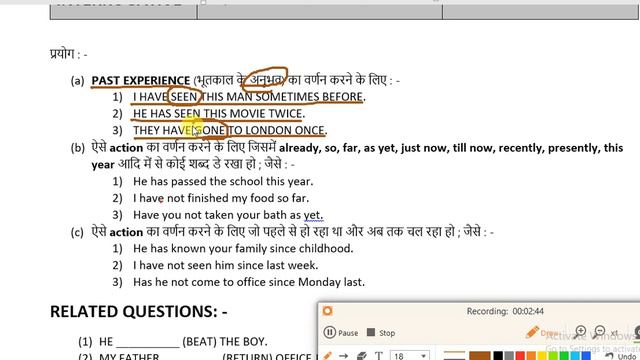
Task: Click 'Have you not taken your bath as yet.'
Action: (228, 215)
